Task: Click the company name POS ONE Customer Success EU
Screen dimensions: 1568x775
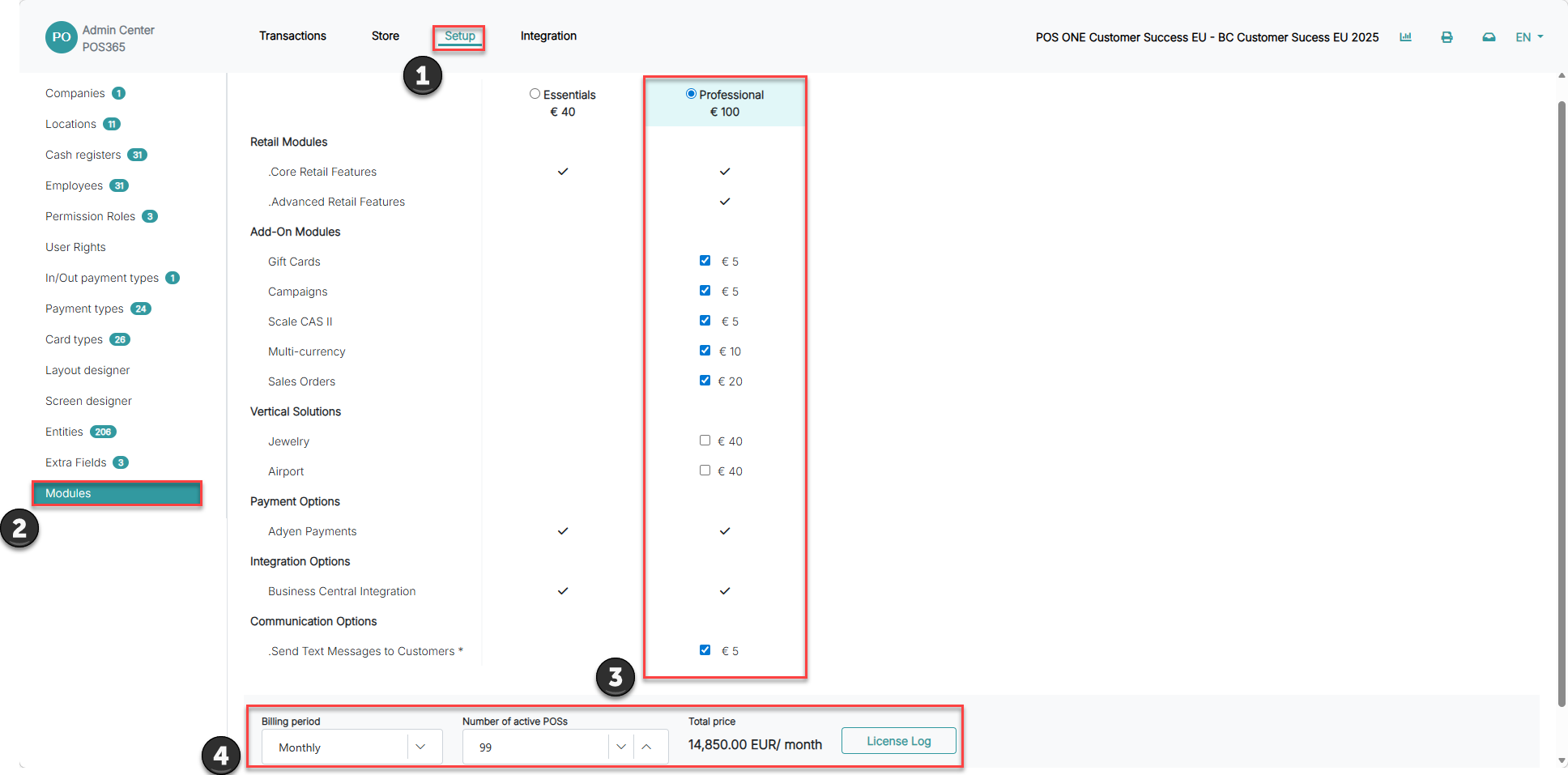Action: coord(1207,37)
